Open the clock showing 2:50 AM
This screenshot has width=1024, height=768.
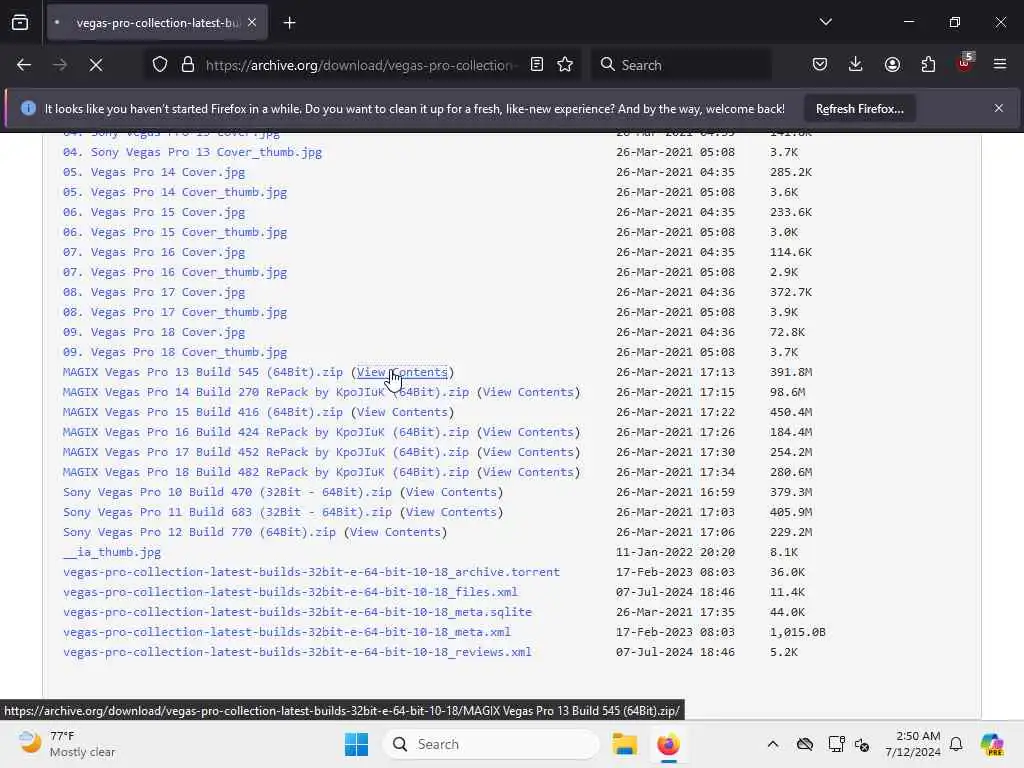pyautogui.click(x=913, y=744)
